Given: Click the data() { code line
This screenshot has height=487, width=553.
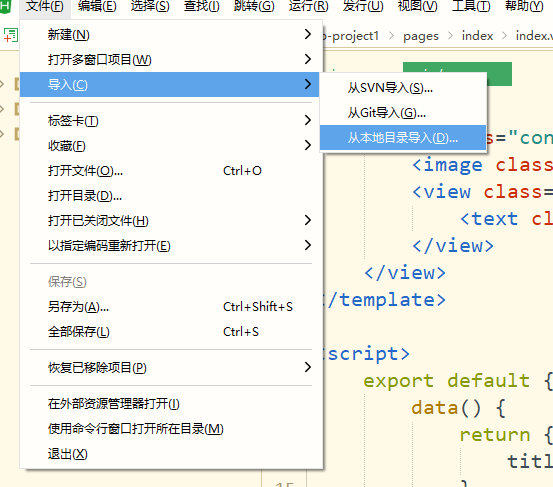Looking at the screenshot, I should tap(458, 408).
